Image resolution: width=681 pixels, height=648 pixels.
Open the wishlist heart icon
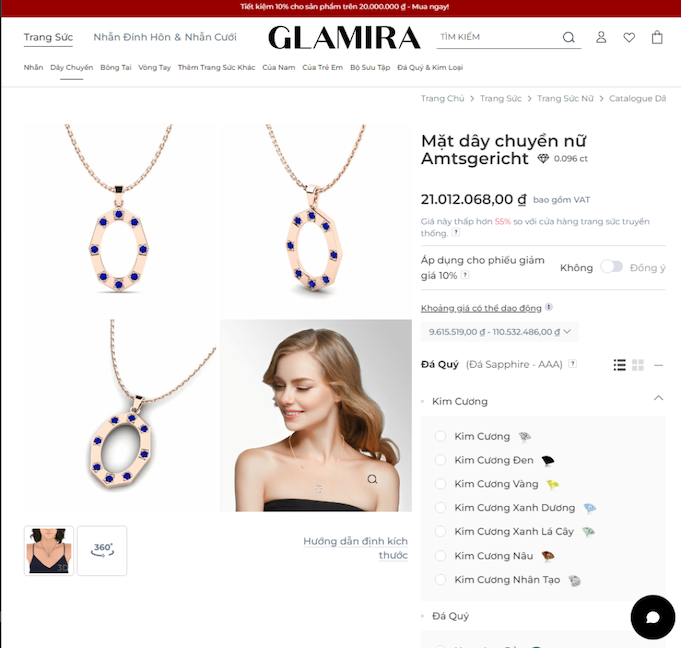(x=629, y=38)
